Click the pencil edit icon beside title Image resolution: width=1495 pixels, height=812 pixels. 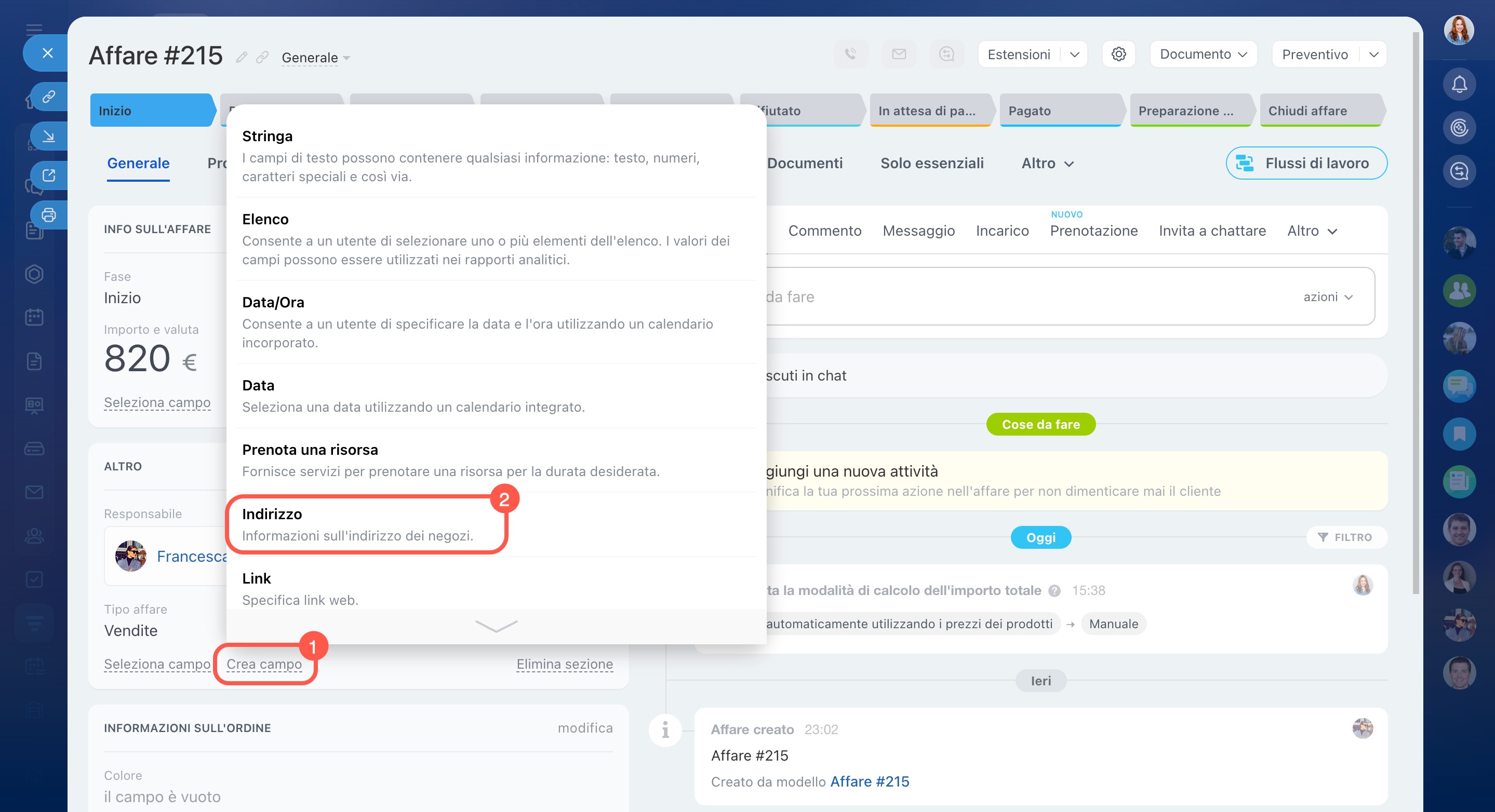pyautogui.click(x=242, y=58)
